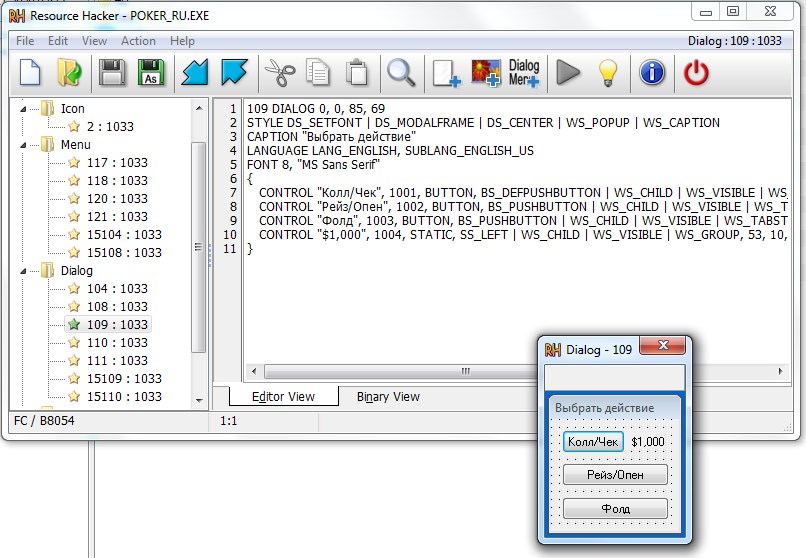Click the tree panel scroll up arrow

pyautogui.click(x=199, y=108)
